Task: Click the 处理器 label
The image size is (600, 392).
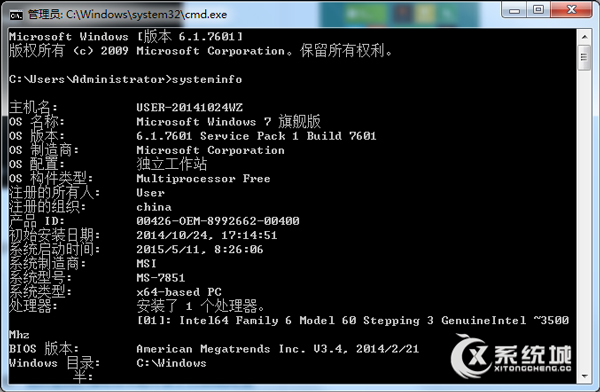Action: [x=33, y=306]
